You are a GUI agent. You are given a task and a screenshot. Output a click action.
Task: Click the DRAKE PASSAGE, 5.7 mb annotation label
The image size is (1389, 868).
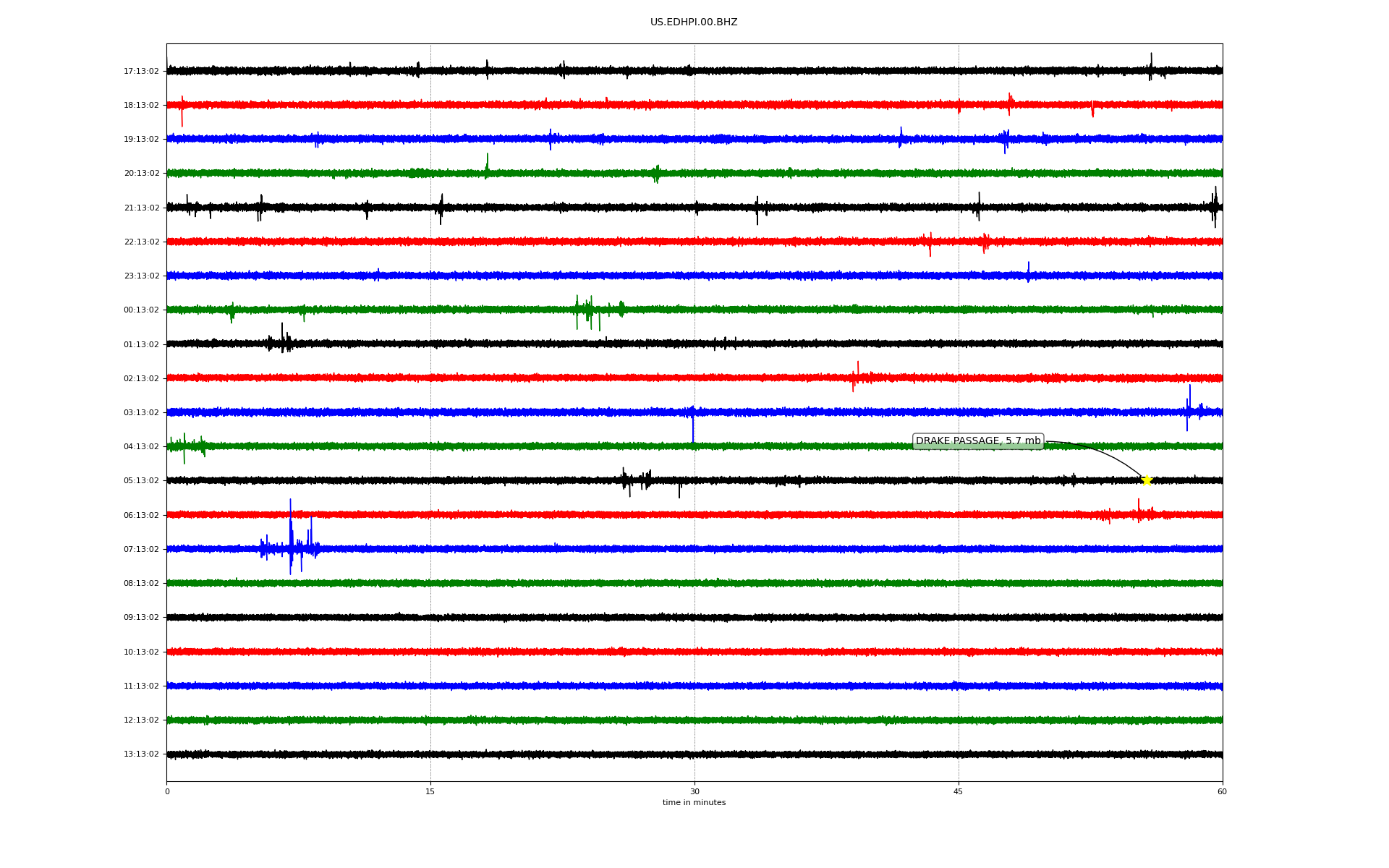(x=978, y=441)
